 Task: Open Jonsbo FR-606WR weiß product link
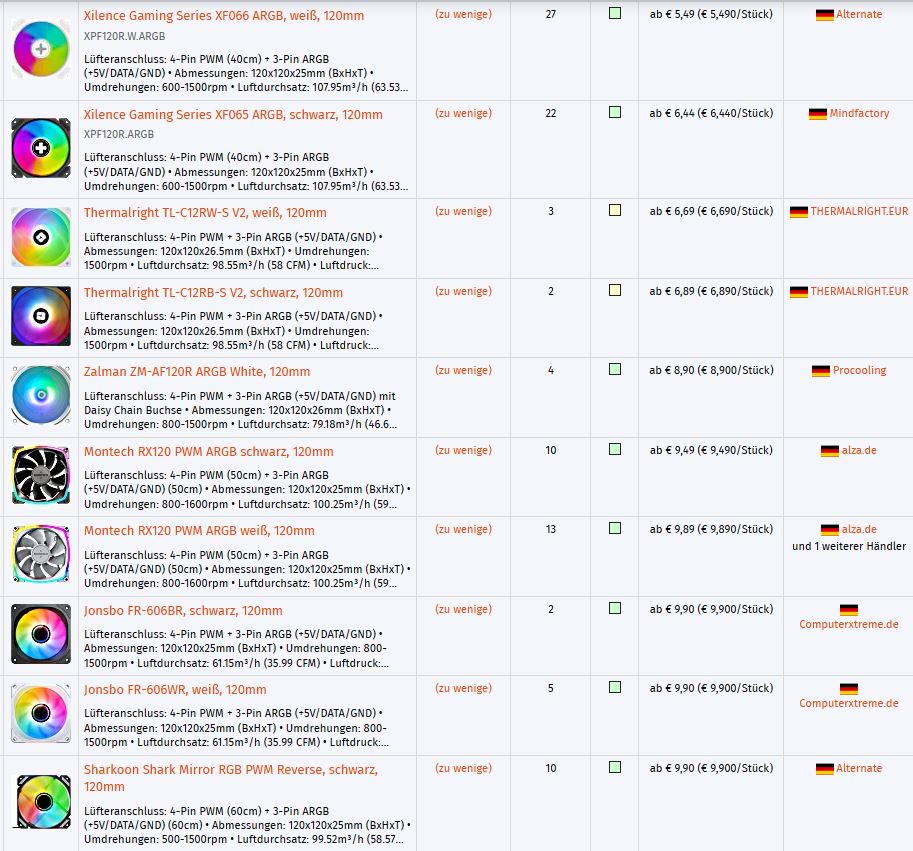(175, 690)
